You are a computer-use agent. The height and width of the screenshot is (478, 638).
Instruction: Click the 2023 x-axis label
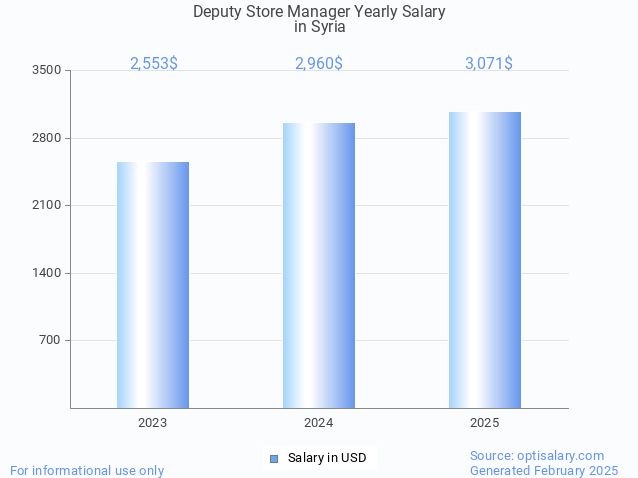(x=153, y=423)
